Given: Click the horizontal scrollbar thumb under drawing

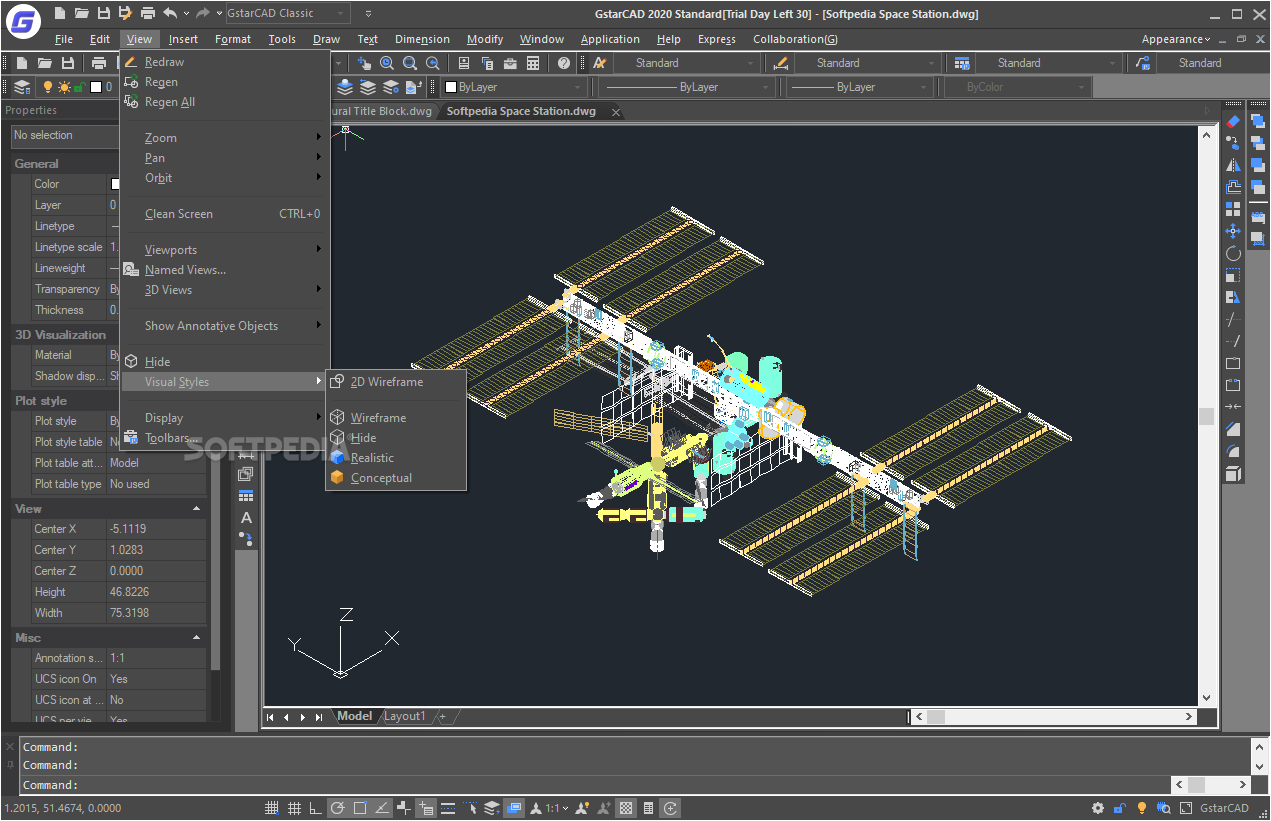Looking at the screenshot, I should (x=936, y=717).
